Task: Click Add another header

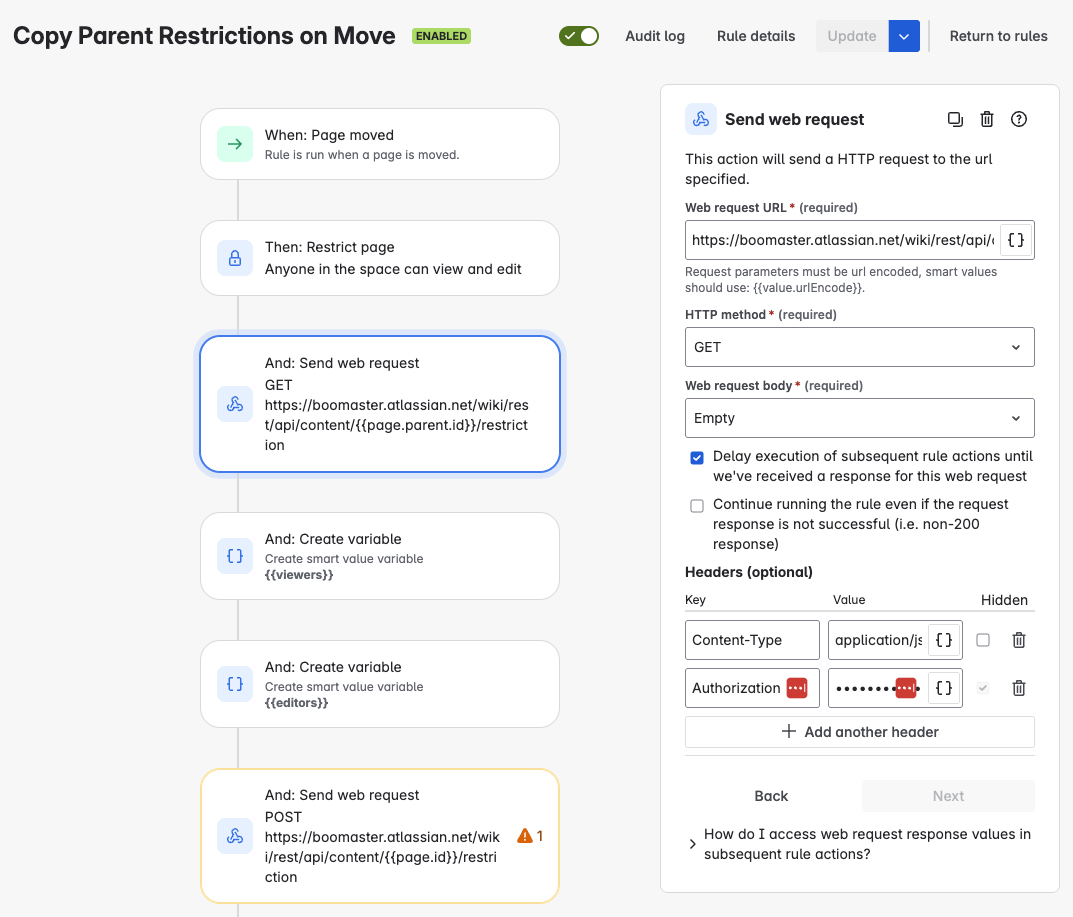Action: coord(859,732)
